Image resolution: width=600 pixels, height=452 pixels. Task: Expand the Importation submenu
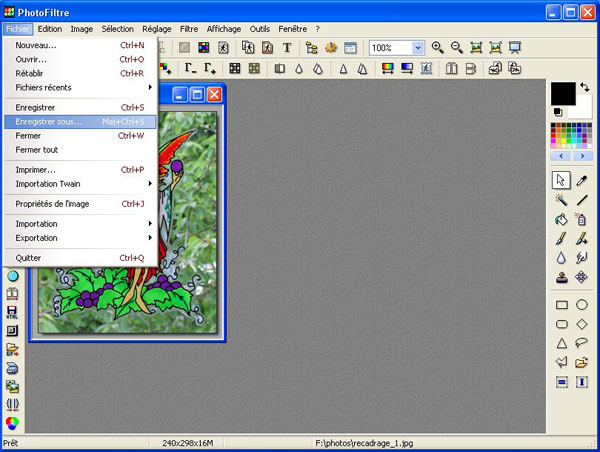pos(80,224)
